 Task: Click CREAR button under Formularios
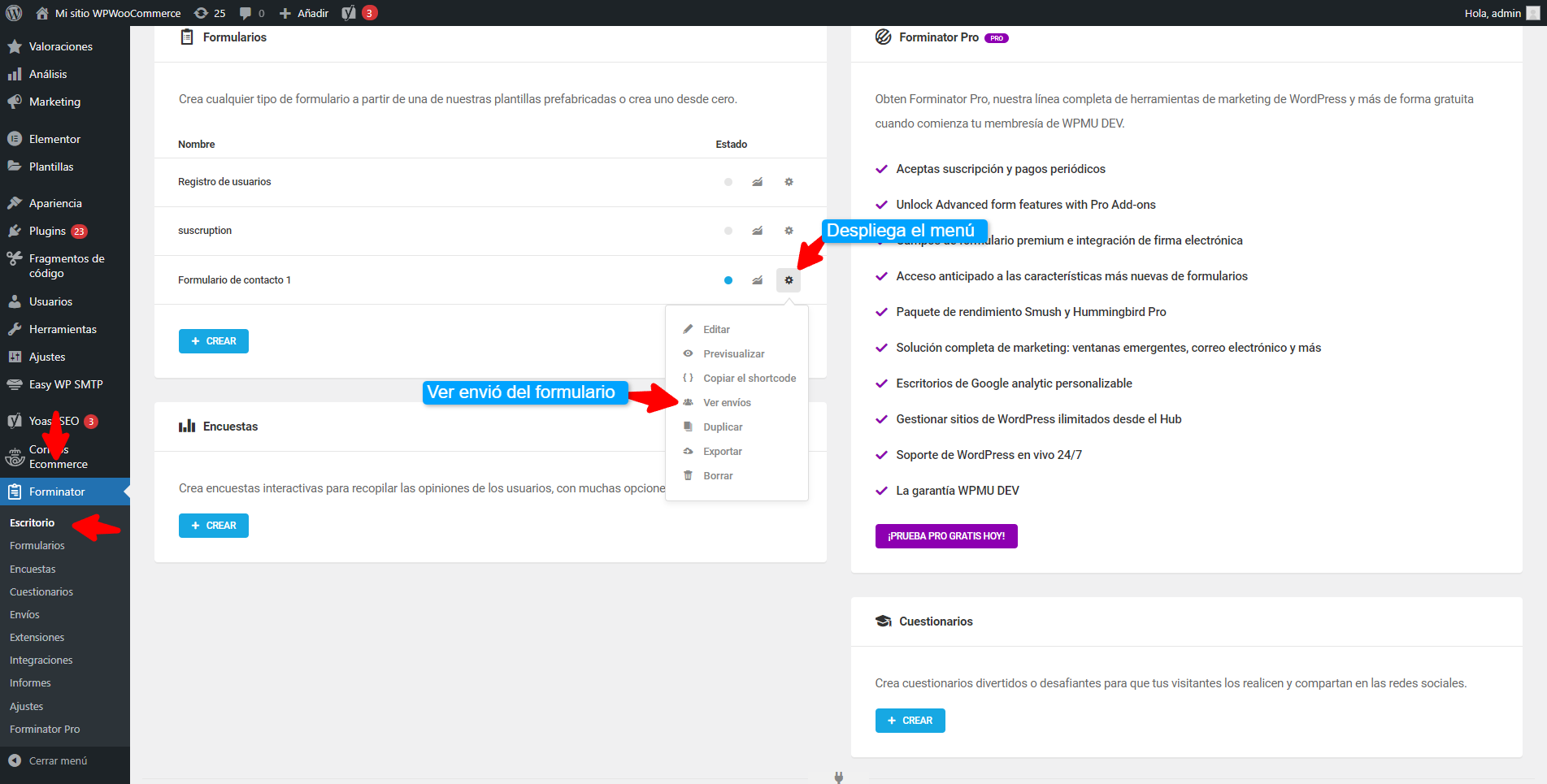214,341
